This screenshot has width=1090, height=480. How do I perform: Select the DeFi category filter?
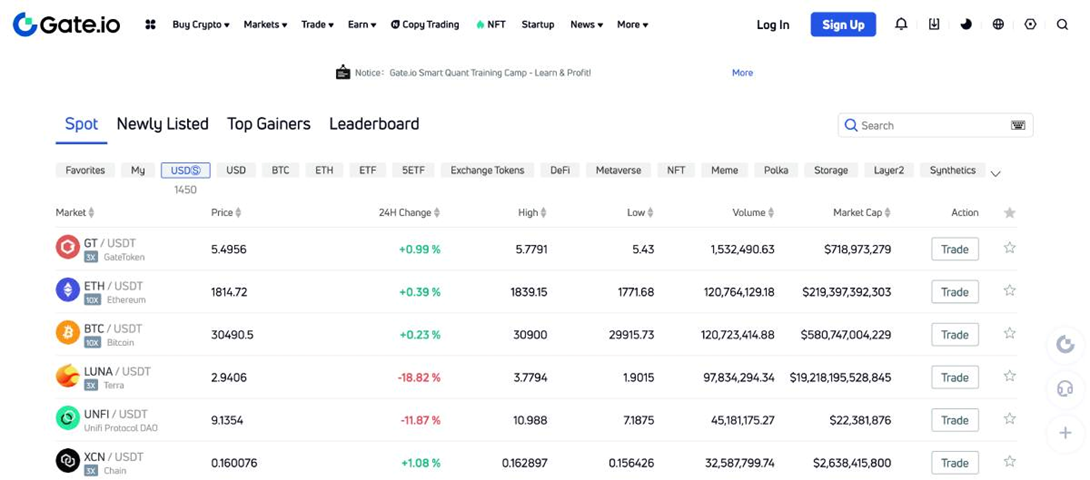click(560, 170)
